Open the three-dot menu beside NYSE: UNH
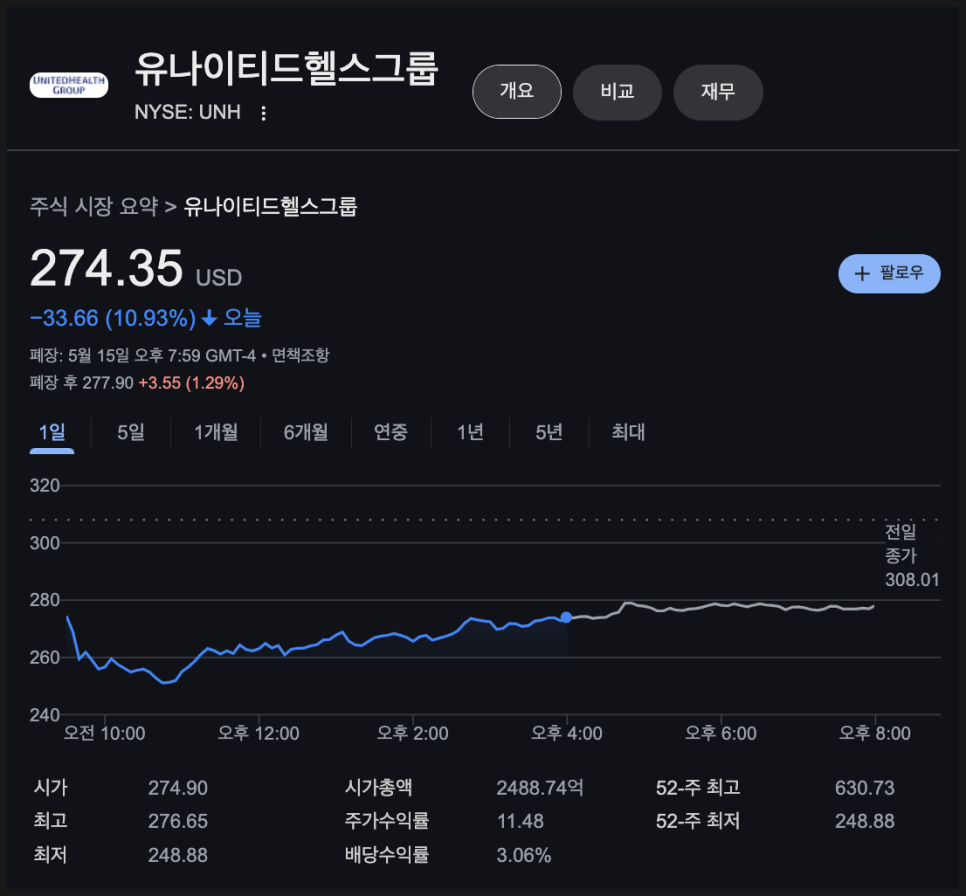Viewport: 966px width, 896px height. [x=263, y=113]
